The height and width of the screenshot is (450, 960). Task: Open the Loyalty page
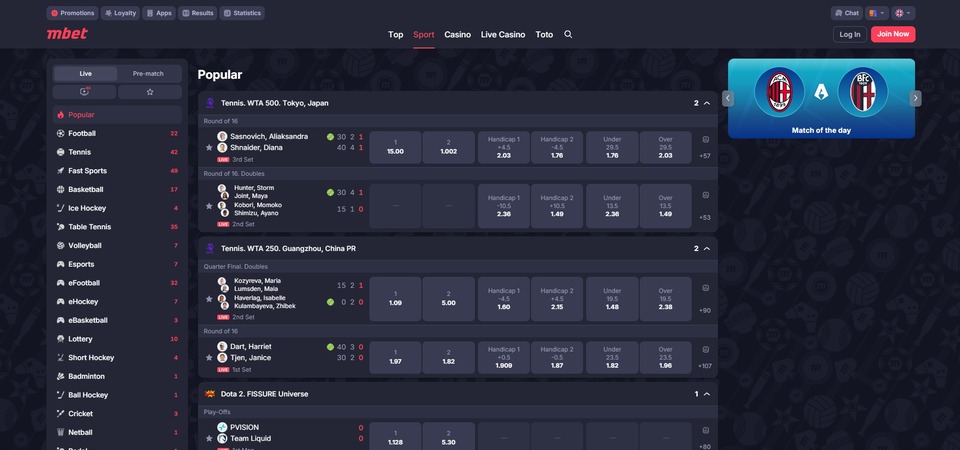[x=120, y=13]
